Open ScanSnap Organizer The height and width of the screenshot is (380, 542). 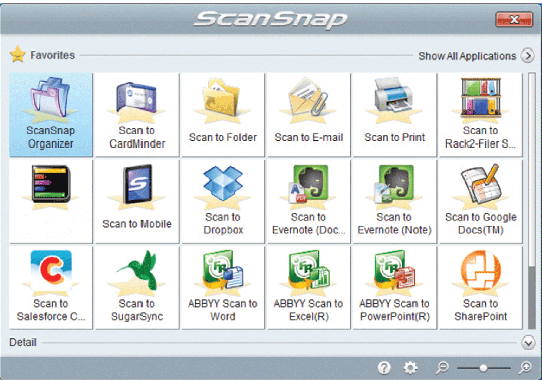click(51, 115)
